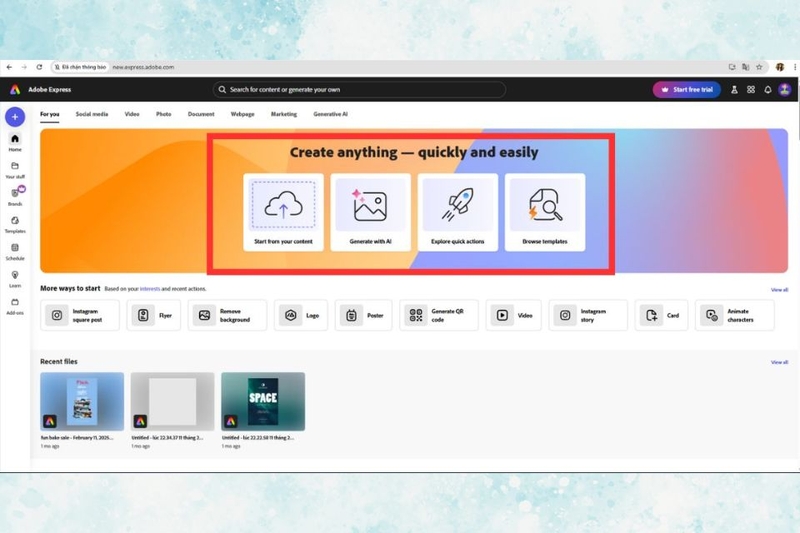Image resolution: width=800 pixels, height=533 pixels.
Task: Choose the Flyer quick start
Action: [x=154, y=315]
